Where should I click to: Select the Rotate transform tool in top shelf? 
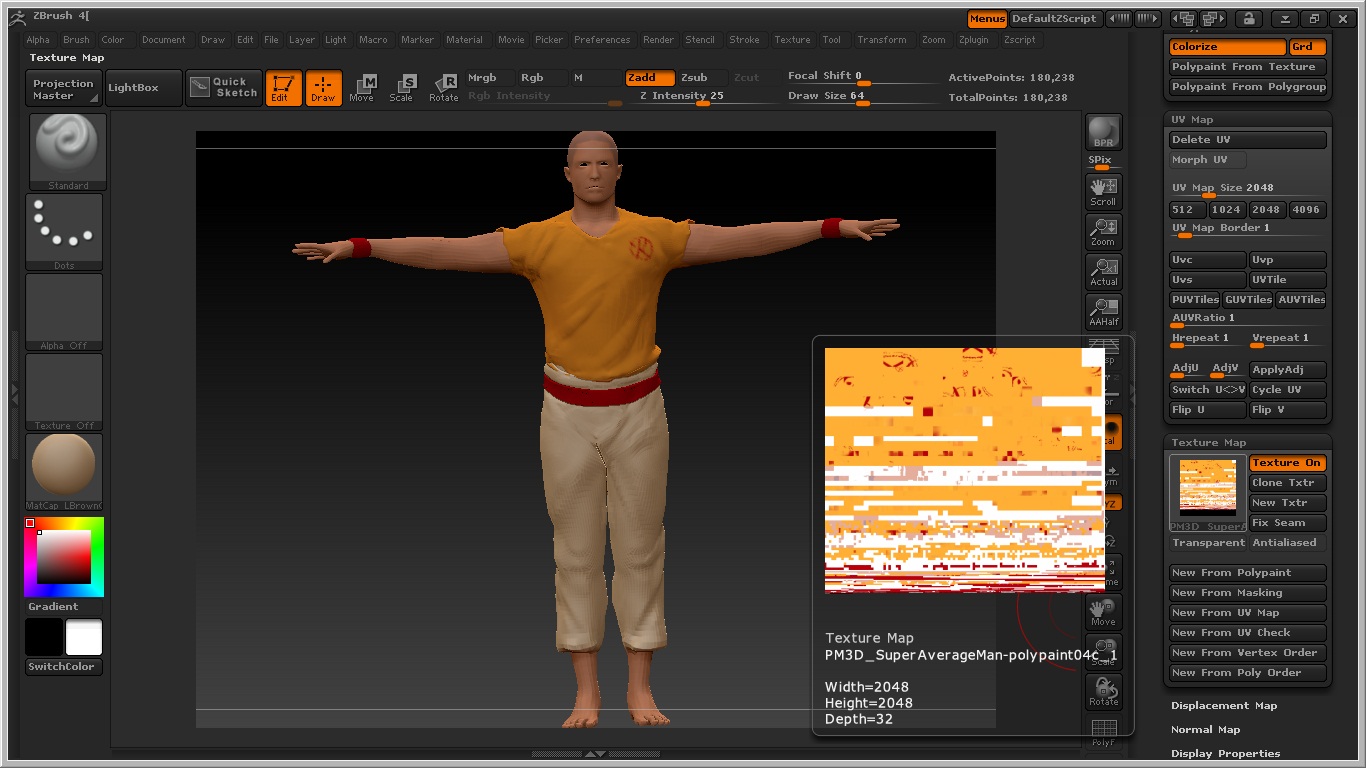point(443,88)
